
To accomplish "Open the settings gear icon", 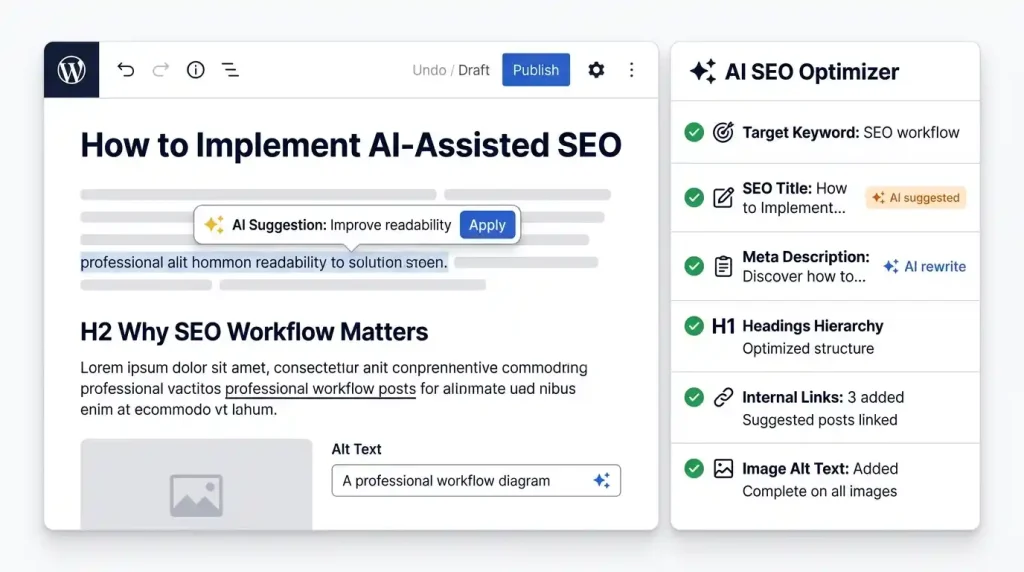I will point(596,70).
